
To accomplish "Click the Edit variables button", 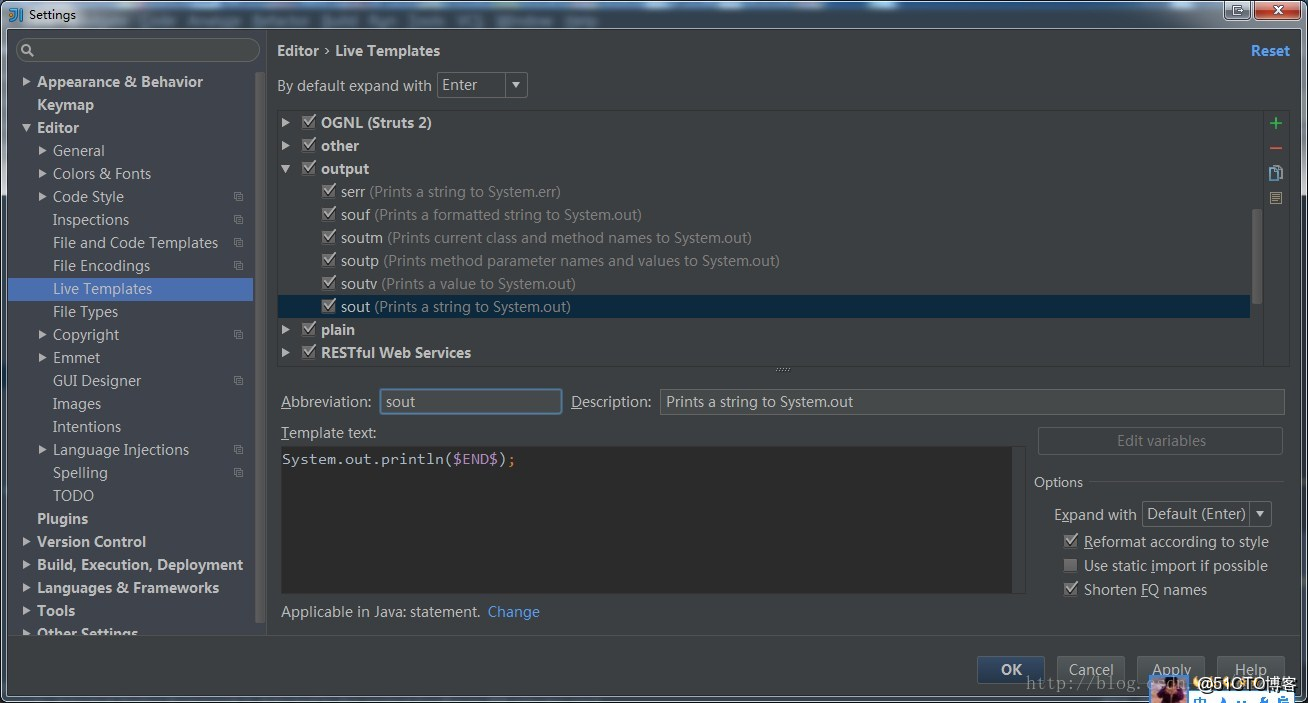I will point(1160,441).
